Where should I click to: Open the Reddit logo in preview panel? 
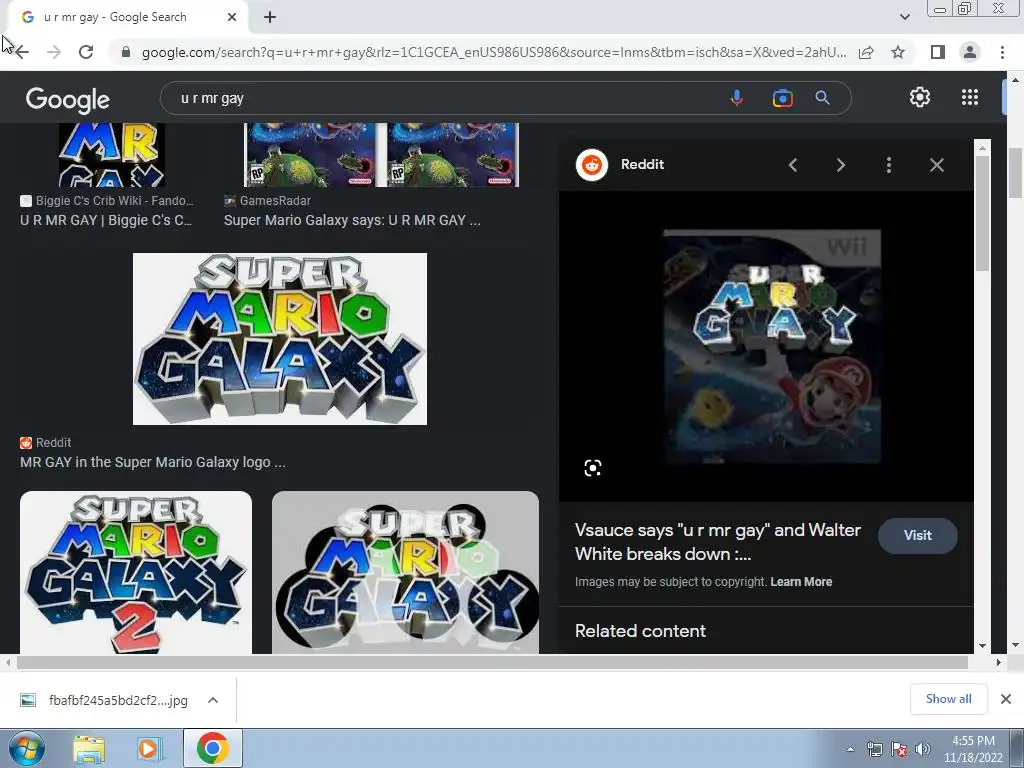592,165
